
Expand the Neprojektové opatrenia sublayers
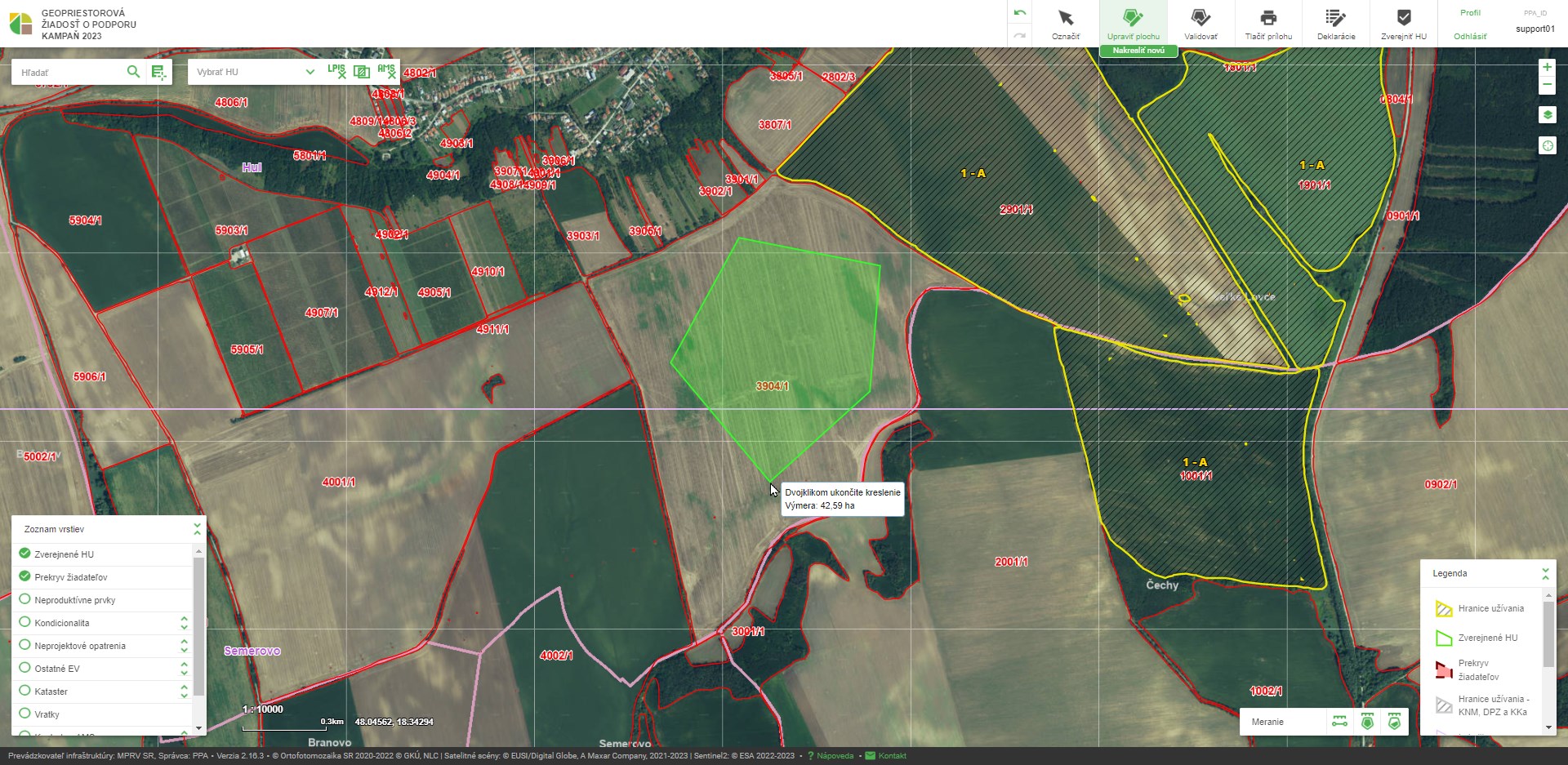click(184, 646)
